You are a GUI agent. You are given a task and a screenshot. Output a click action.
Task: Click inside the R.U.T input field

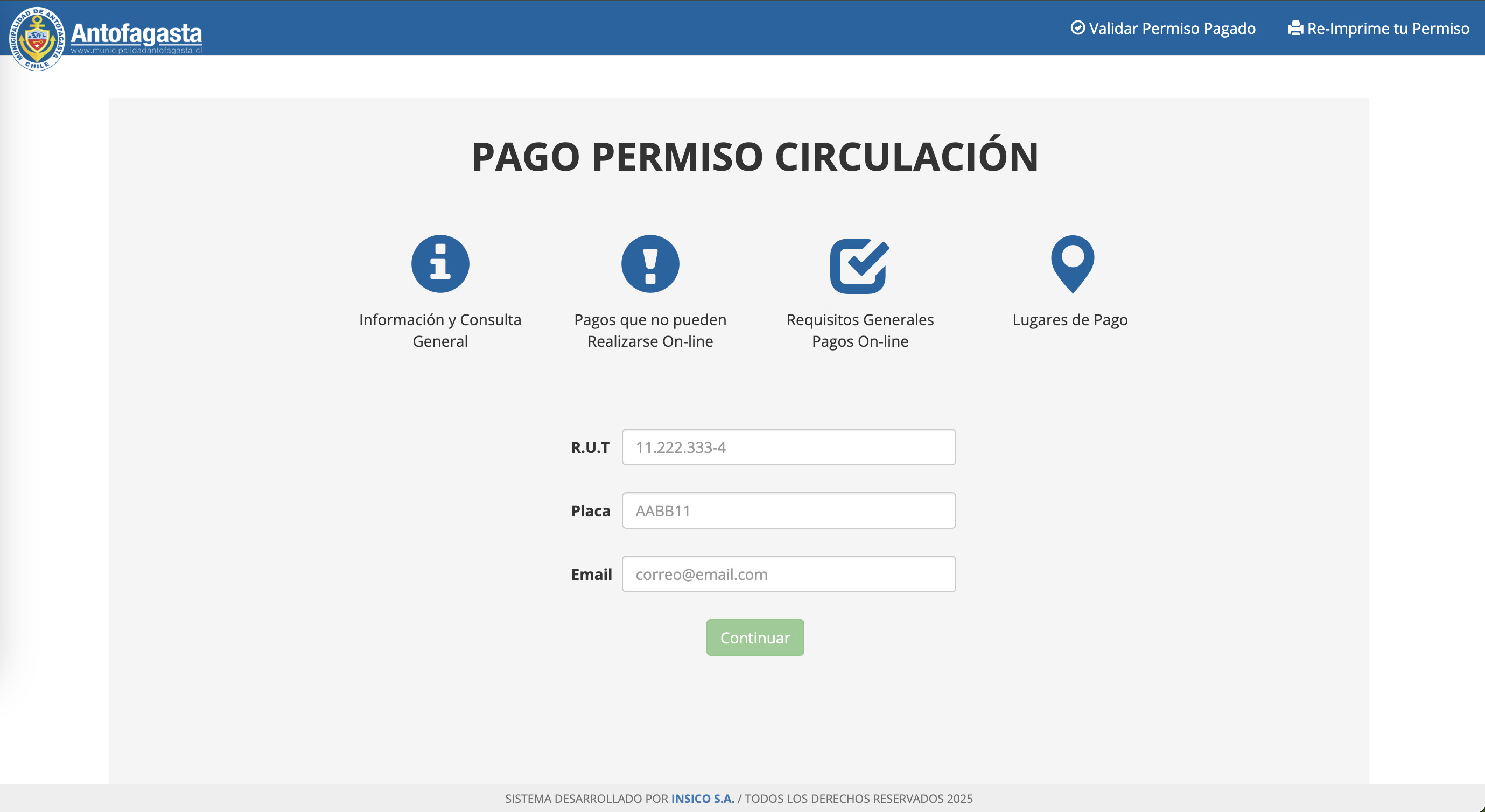click(x=788, y=447)
